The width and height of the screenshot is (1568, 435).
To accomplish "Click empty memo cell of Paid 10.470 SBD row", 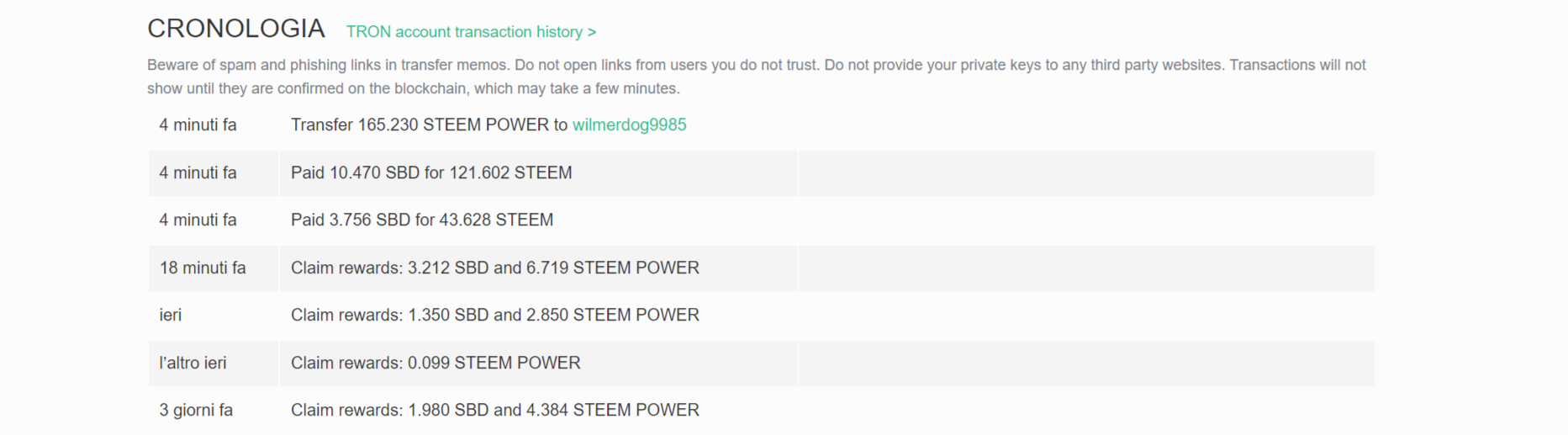I will [x=1085, y=172].
